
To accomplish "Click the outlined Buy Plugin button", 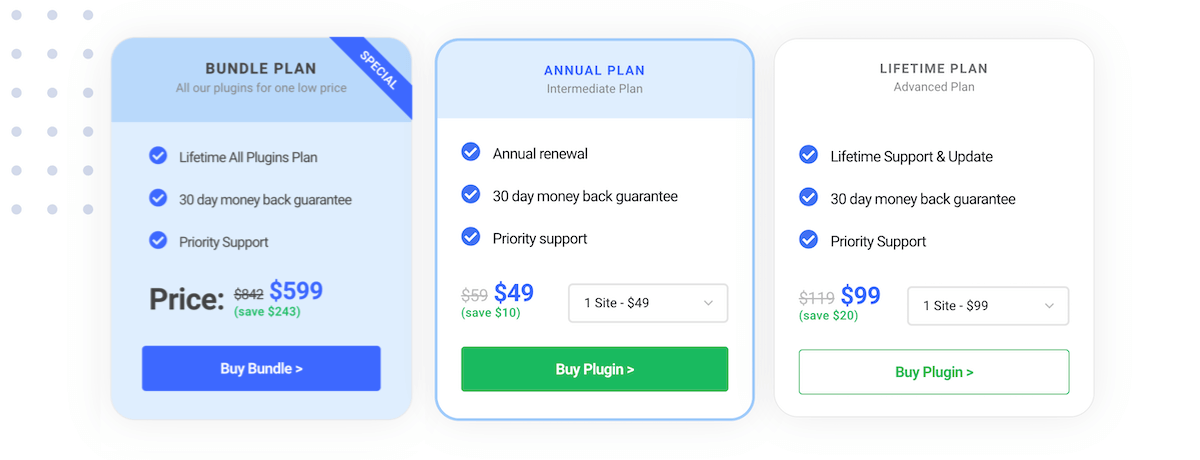I will pyautogui.click(x=933, y=372).
